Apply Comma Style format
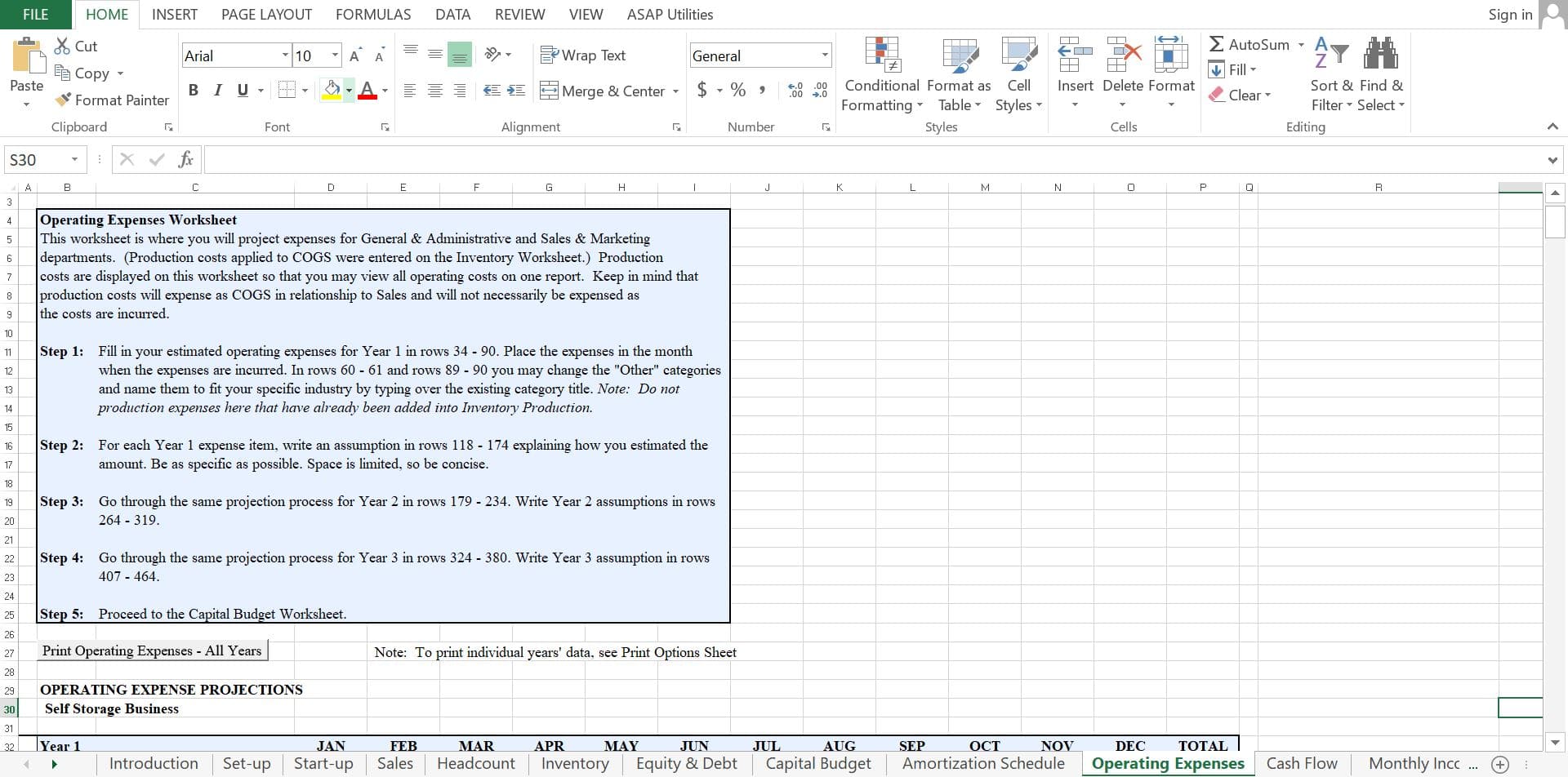1568x777 pixels. [762, 90]
